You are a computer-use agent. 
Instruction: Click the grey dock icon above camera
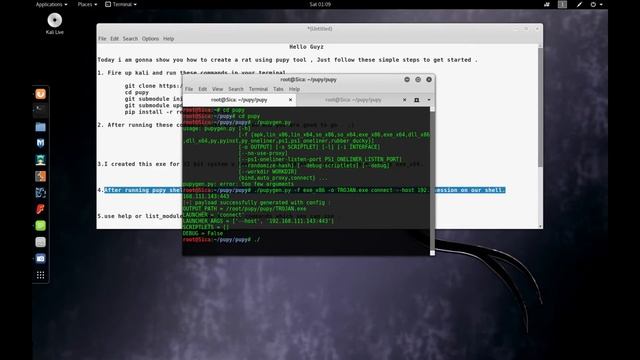click(x=40, y=242)
